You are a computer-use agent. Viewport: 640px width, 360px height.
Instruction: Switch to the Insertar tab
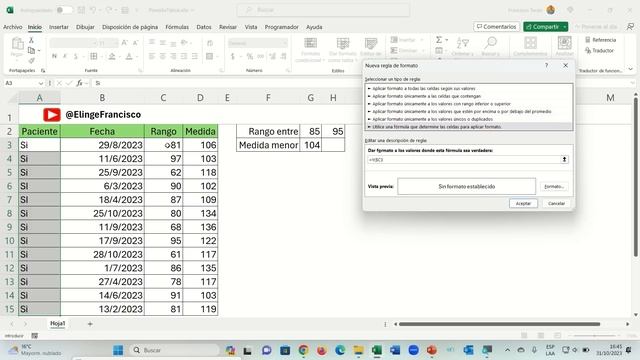(59, 27)
